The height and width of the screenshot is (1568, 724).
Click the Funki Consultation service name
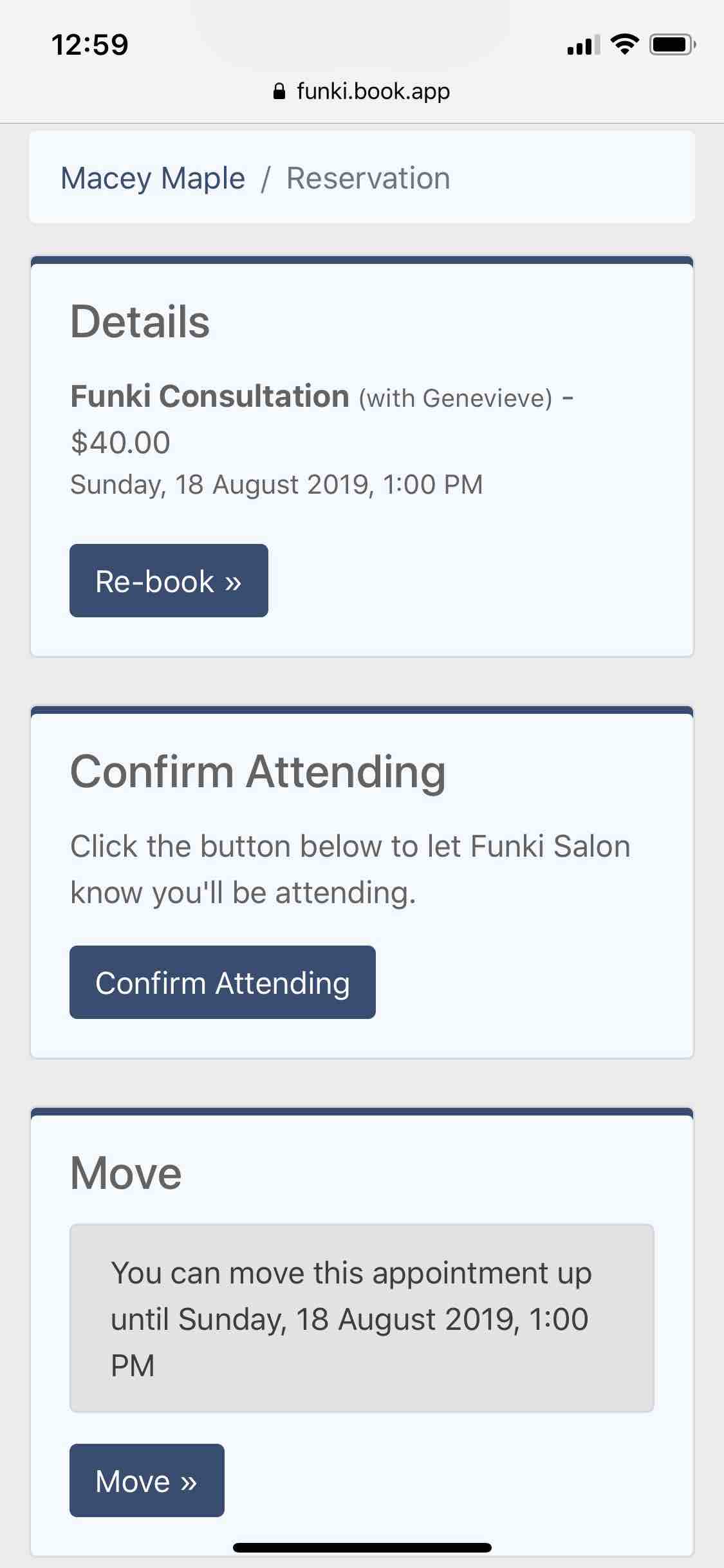coord(210,396)
